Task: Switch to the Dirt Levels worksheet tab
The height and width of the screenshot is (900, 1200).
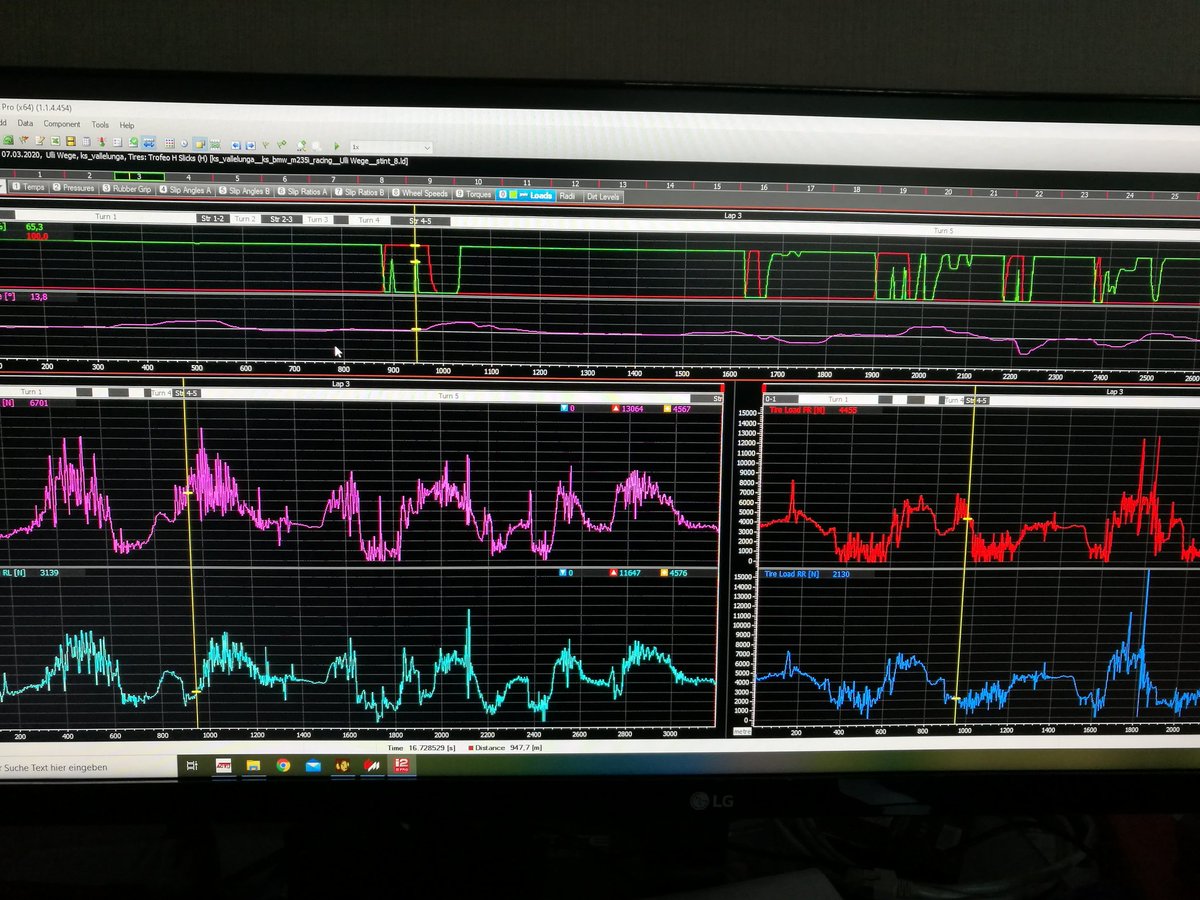Action: click(x=603, y=197)
